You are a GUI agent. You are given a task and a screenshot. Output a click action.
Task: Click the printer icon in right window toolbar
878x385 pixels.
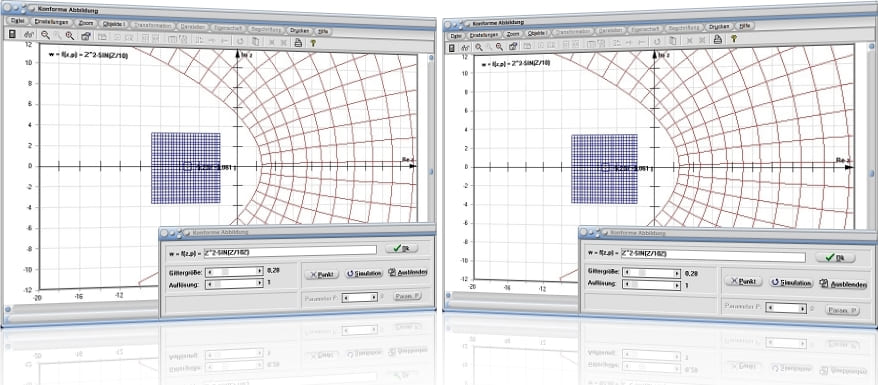[717, 39]
